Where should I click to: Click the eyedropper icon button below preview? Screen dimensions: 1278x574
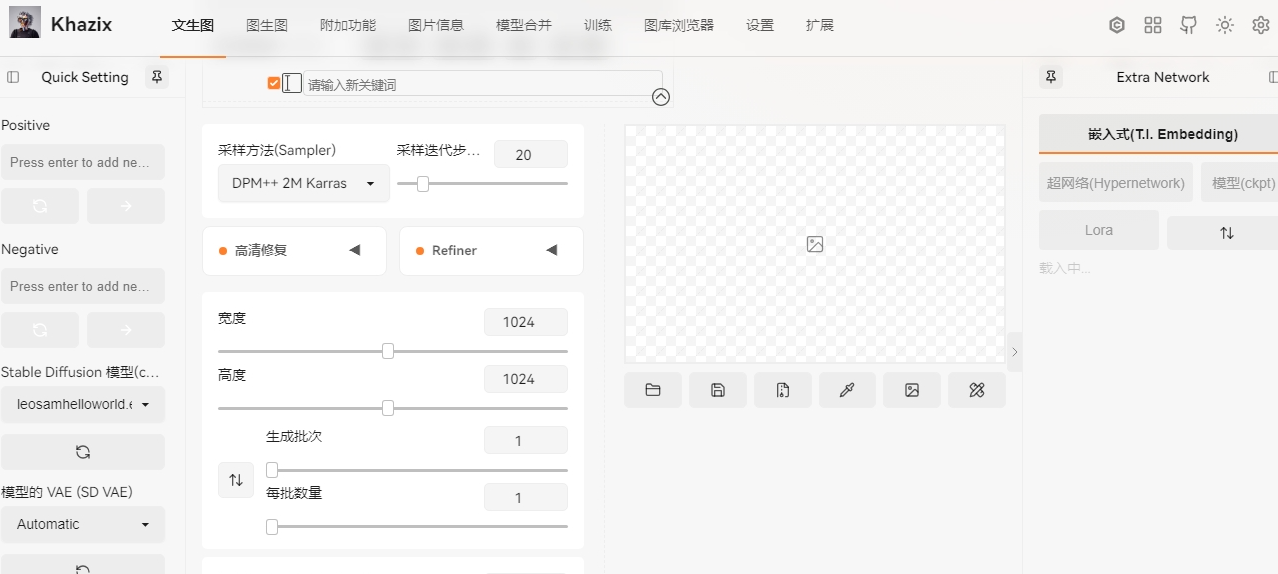click(847, 390)
